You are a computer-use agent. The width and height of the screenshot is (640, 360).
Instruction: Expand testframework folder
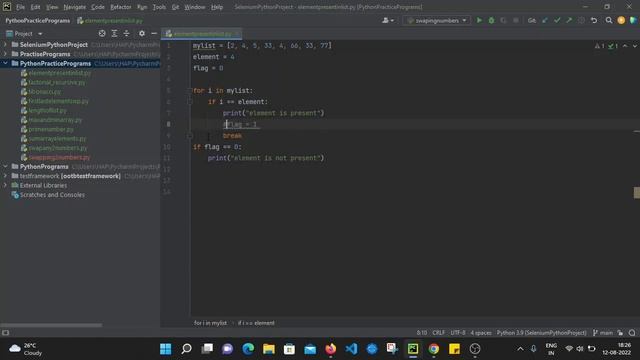5,176
